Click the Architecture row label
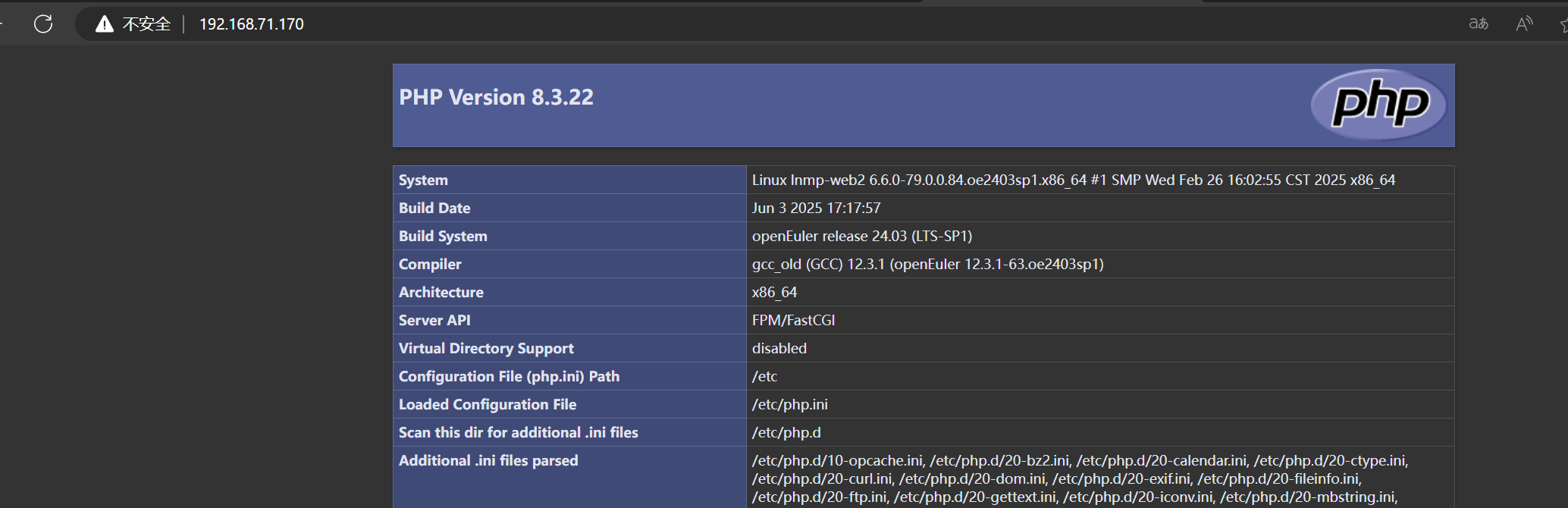The width and height of the screenshot is (1568, 508). click(x=441, y=292)
